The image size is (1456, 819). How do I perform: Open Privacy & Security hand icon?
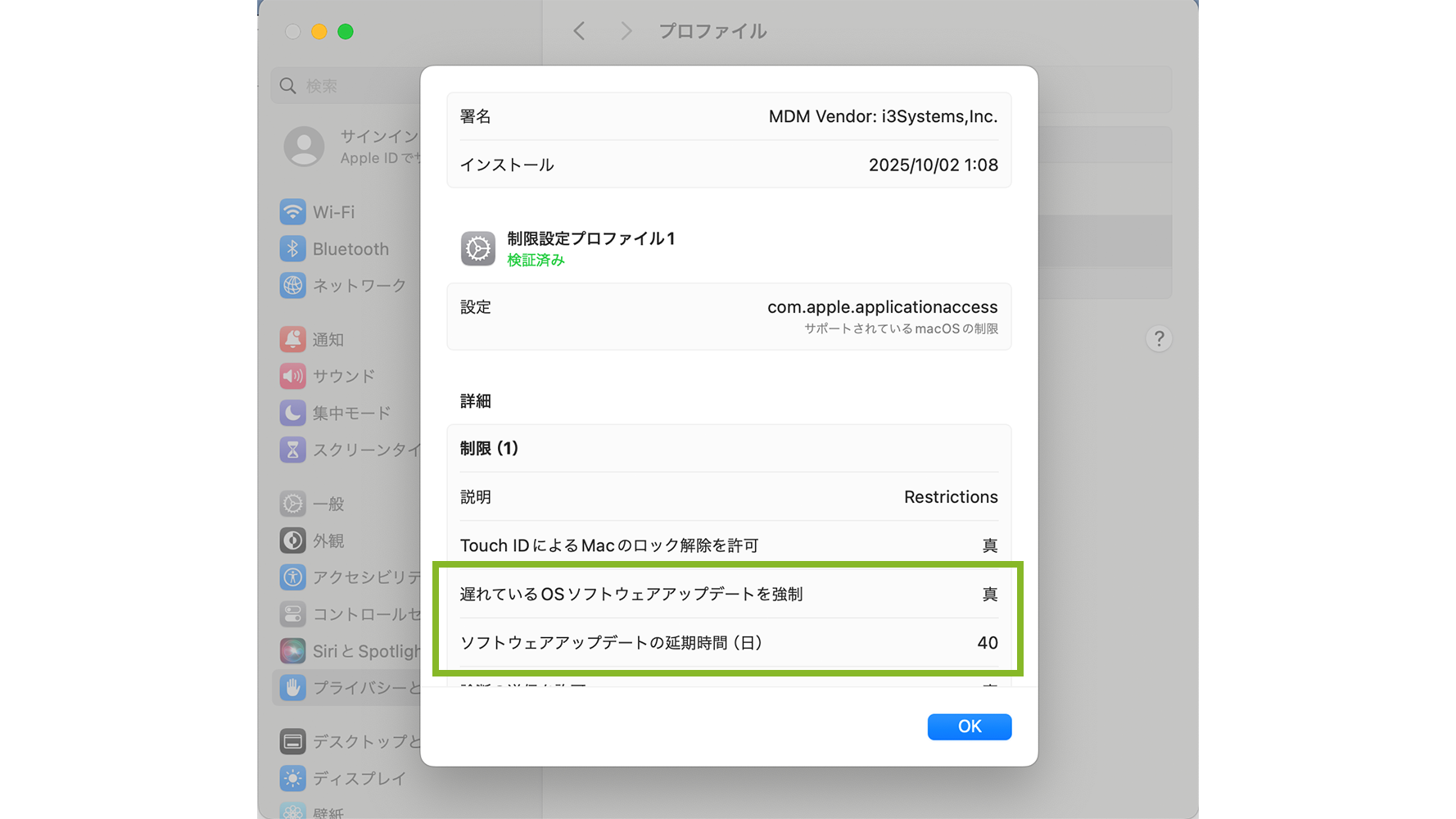coord(292,688)
